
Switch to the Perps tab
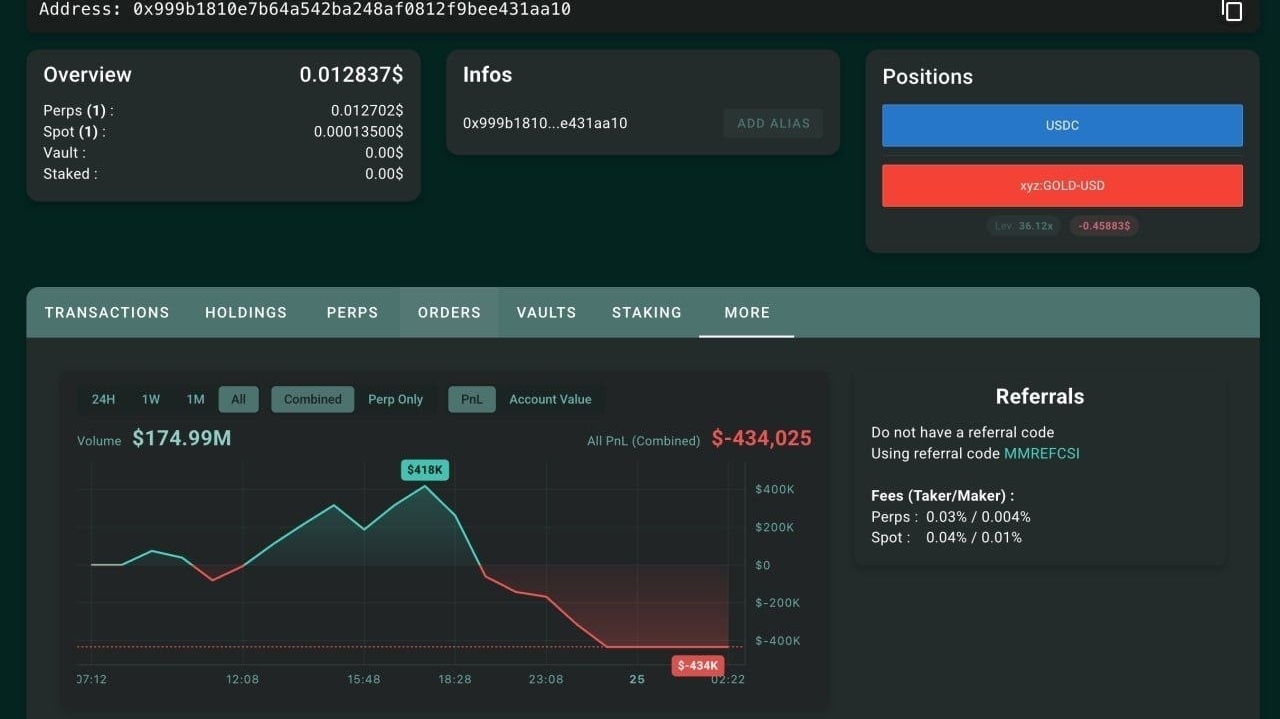click(352, 312)
